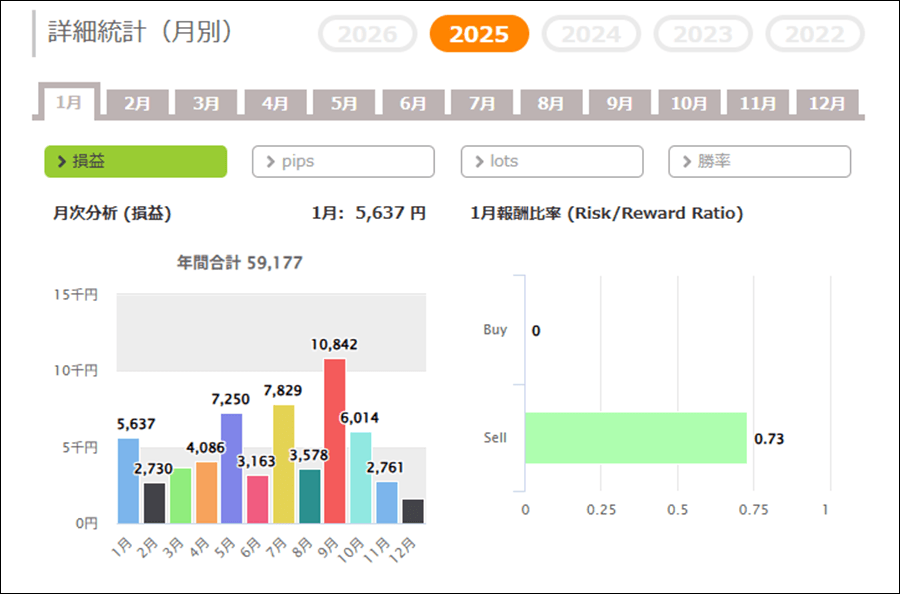Click the dark December bar in chart
Viewport: 900px width, 594px height.
(x=413, y=511)
